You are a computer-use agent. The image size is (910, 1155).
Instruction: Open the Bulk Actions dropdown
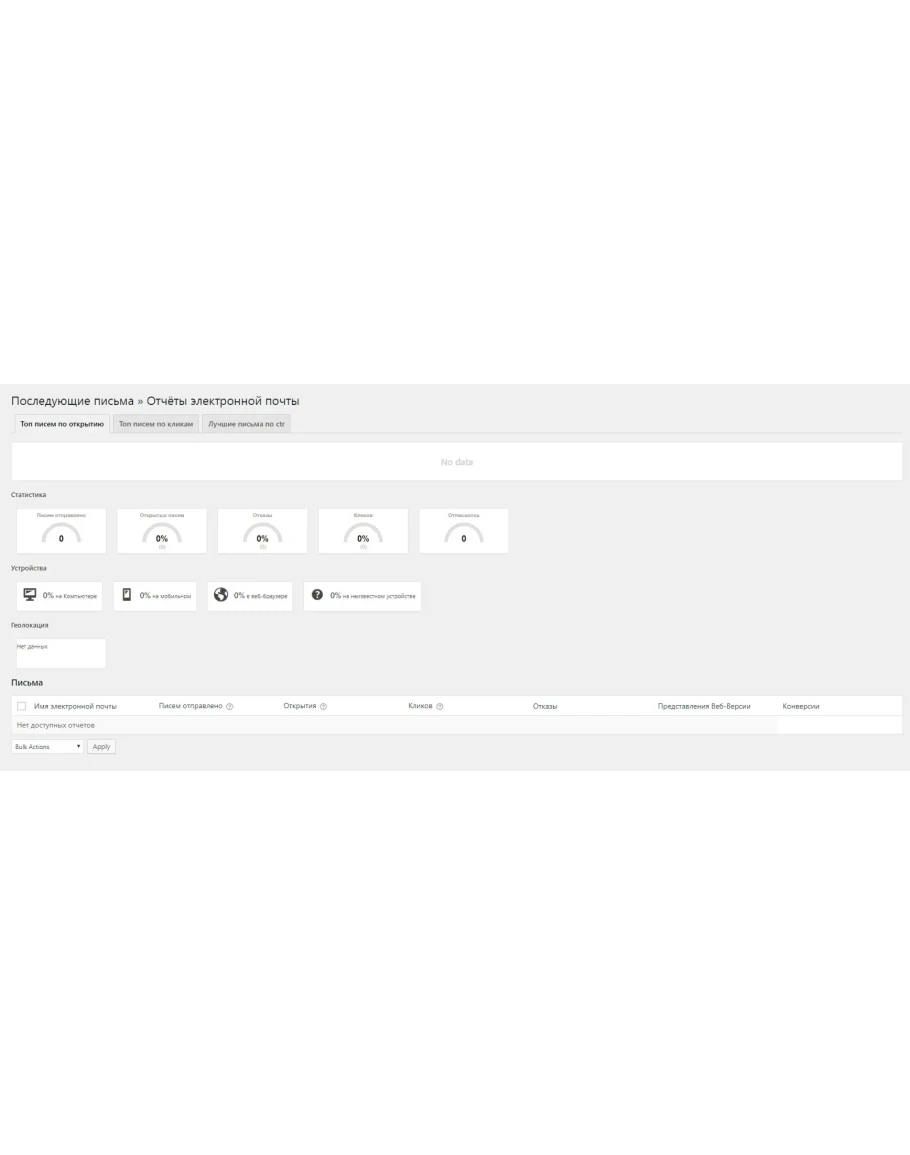(x=47, y=746)
